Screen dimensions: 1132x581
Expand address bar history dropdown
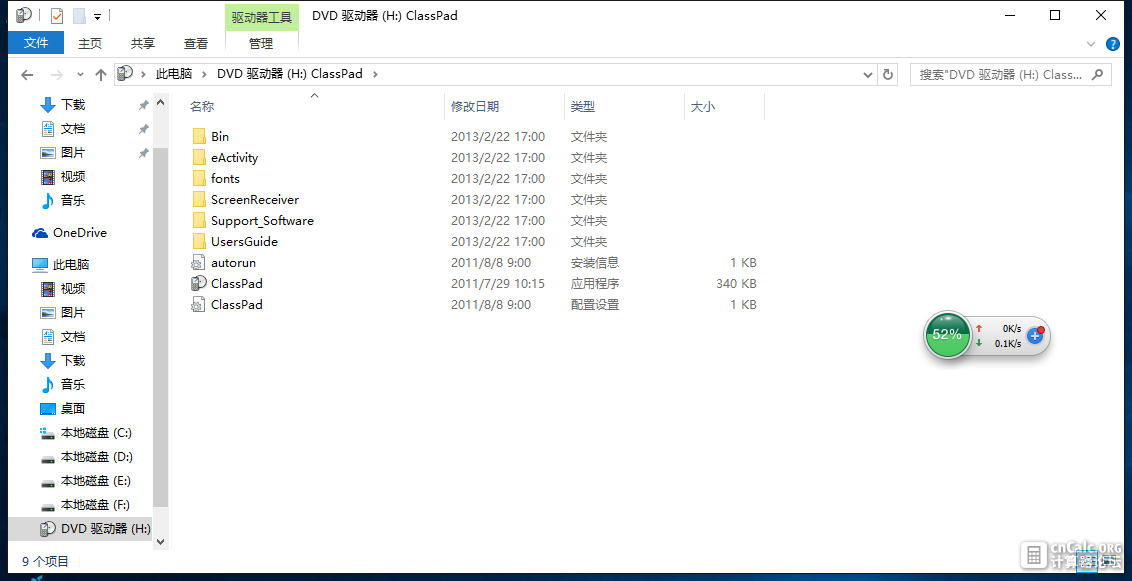868,74
